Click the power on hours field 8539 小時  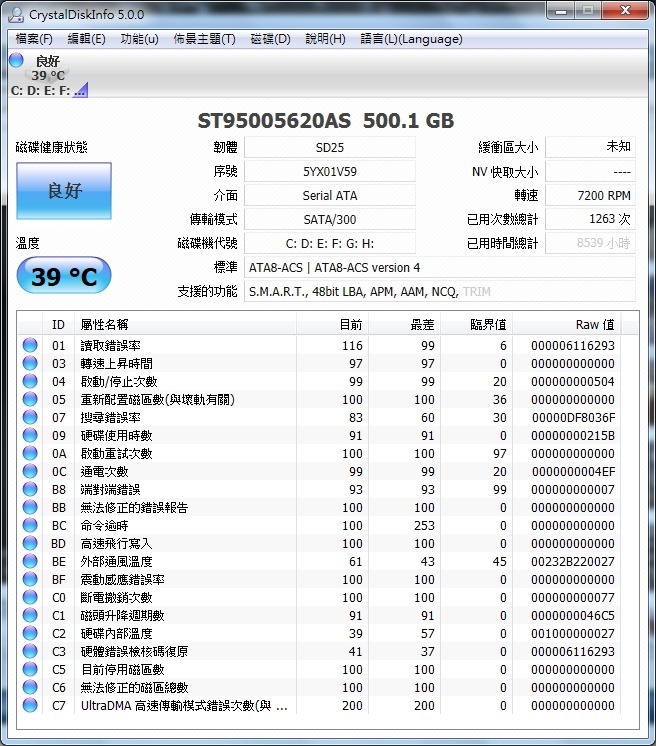590,243
